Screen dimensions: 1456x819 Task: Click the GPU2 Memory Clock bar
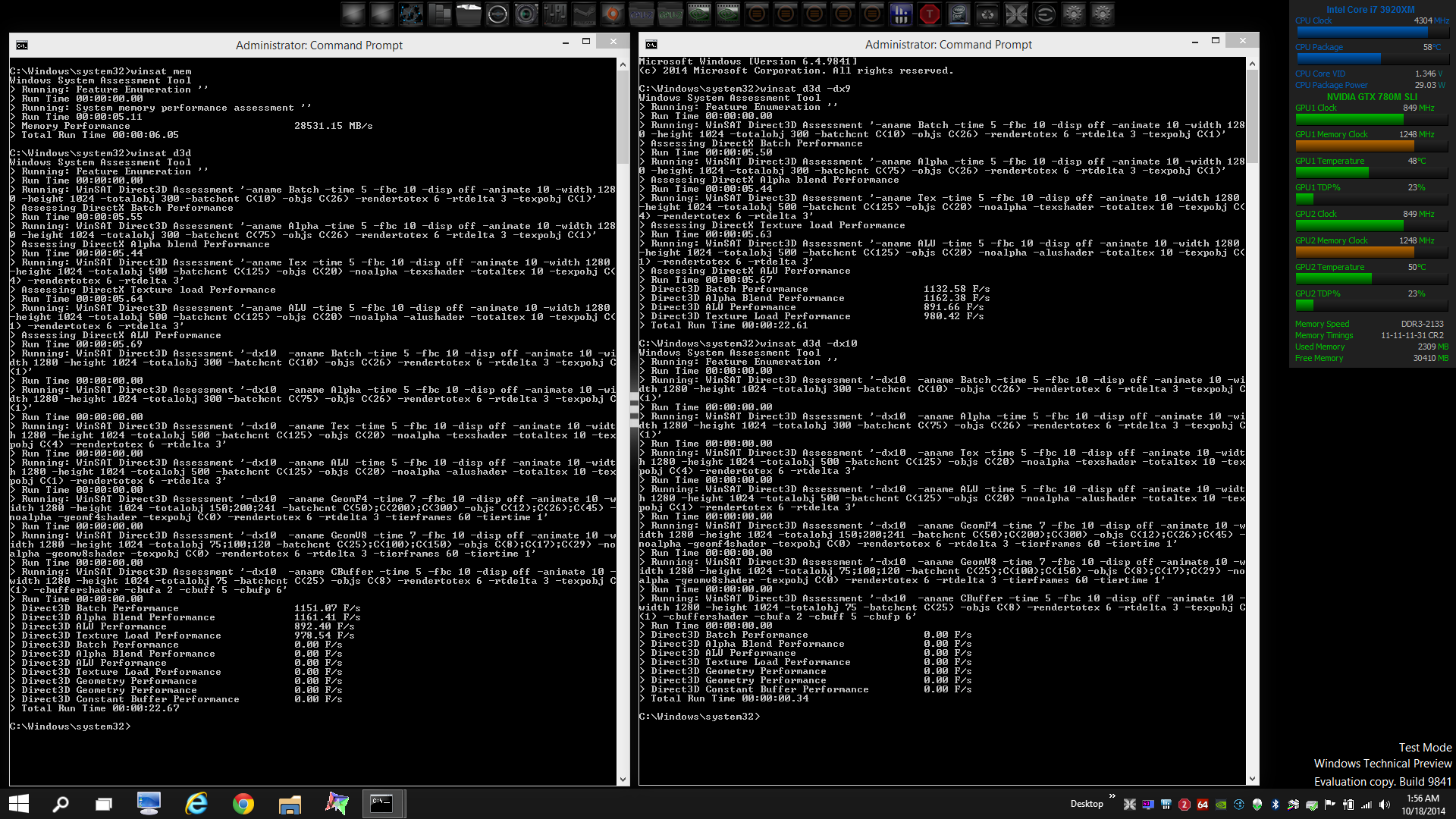point(1372,253)
